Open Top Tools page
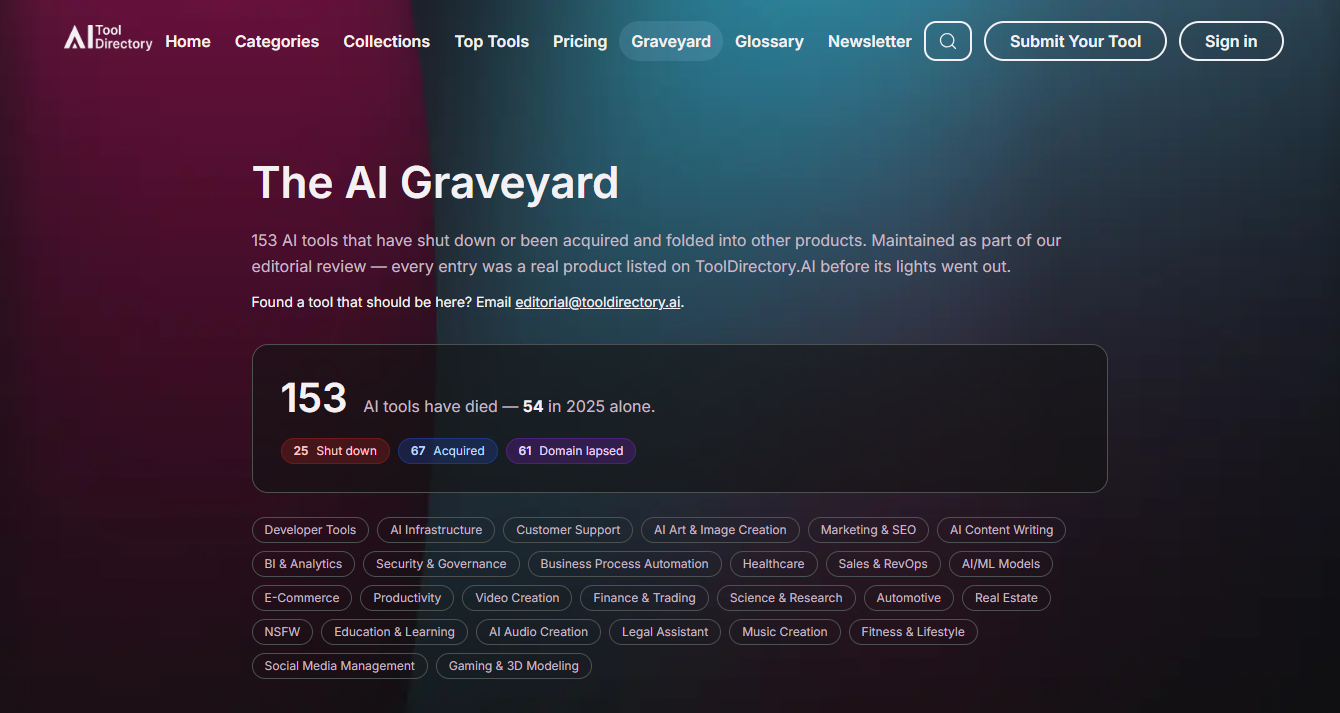Viewport: 1340px width, 713px height. [x=492, y=41]
